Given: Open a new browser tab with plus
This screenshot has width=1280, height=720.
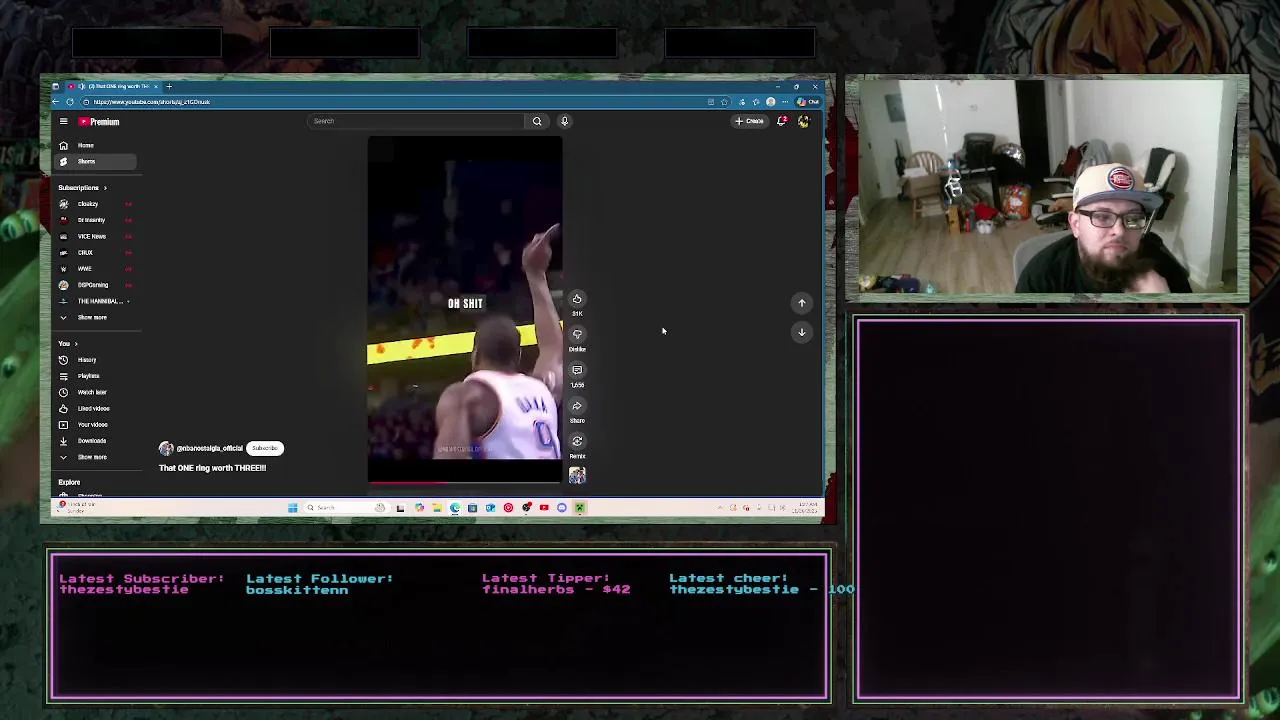Looking at the screenshot, I should click(169, 86).
